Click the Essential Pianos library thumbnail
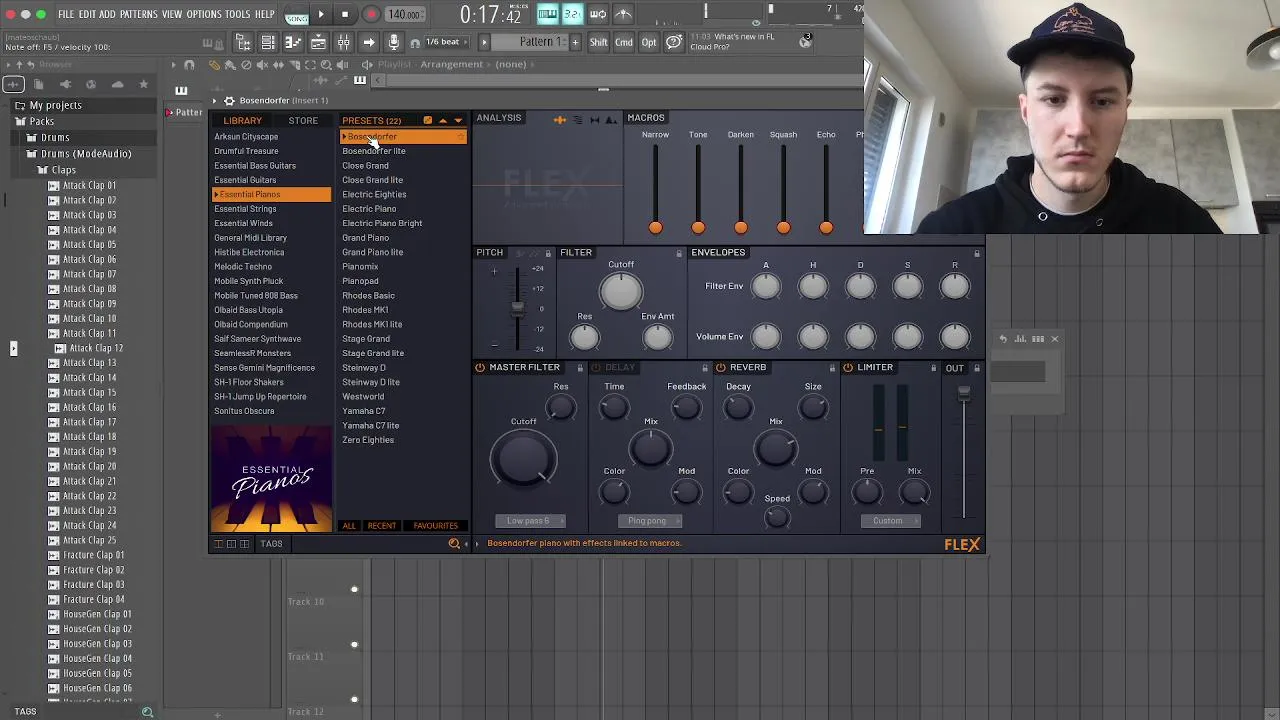This screenshot has height=720, width=1280. (x=271, y=479)
